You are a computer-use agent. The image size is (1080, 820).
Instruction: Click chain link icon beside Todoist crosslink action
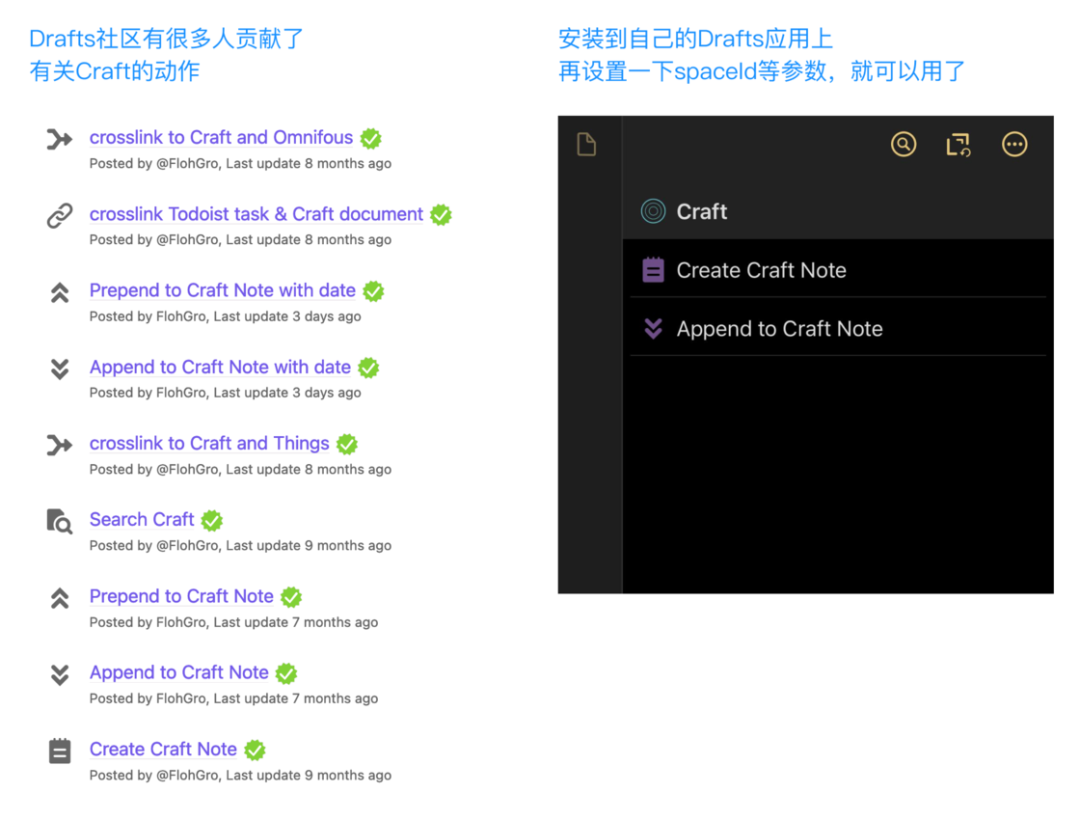click(59, 215)
